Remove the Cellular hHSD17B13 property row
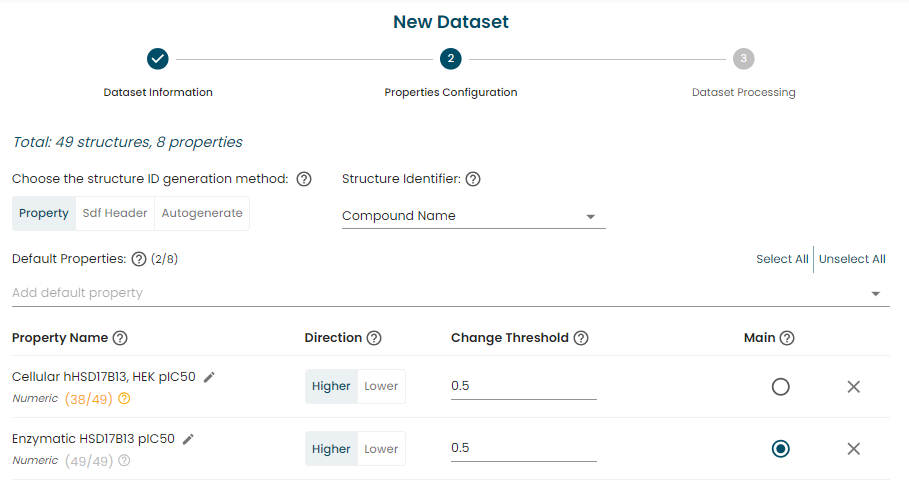 tap(853, 387)
